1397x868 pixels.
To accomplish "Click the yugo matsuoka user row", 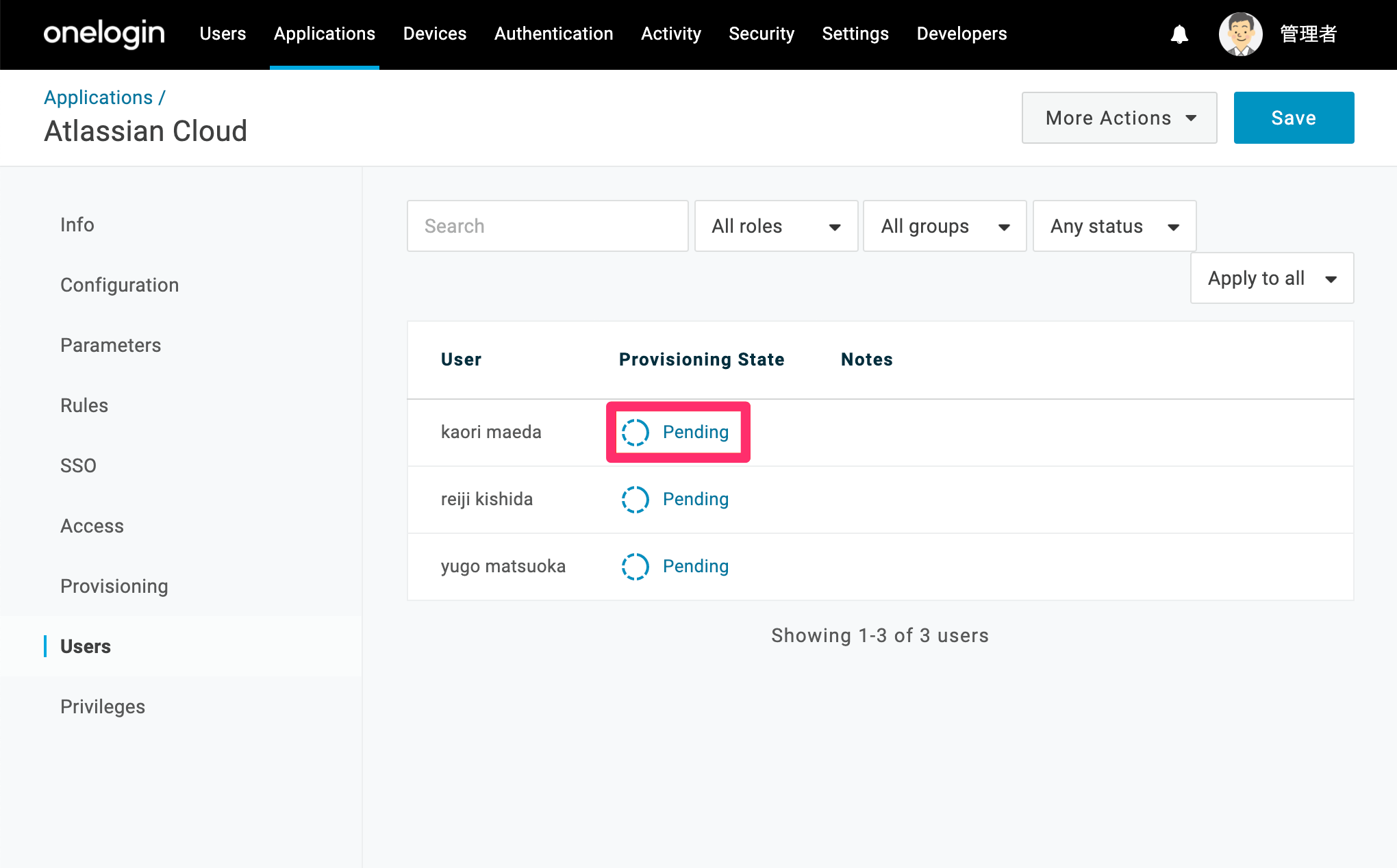I will tap(881, 567).
